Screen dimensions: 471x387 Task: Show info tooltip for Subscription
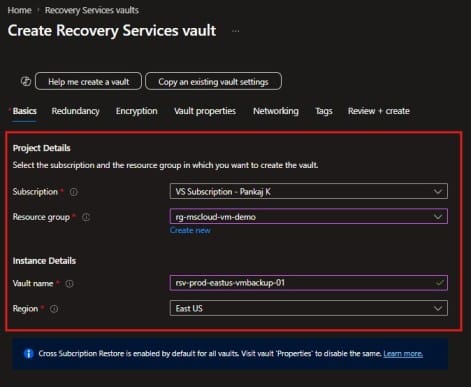74,192
